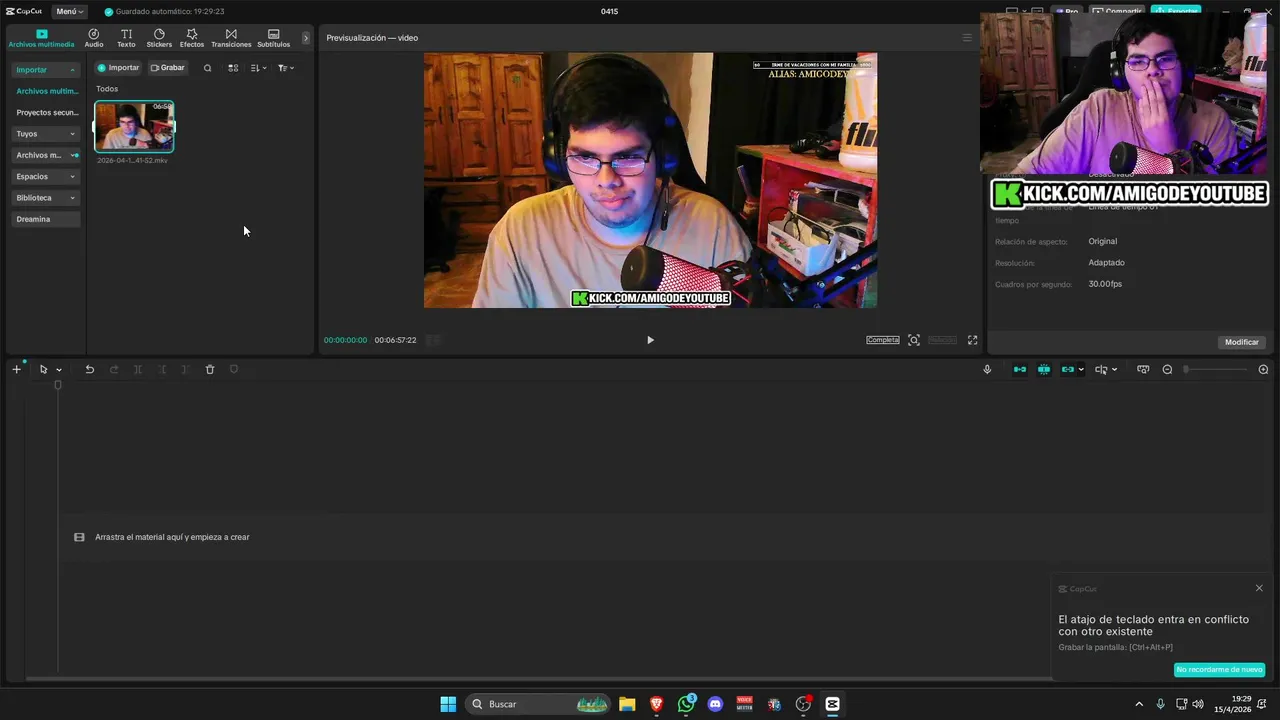The height and width of the screenshot is (720, 1280).
Task: Open the media search icon
Action: [x=207, y=68]
